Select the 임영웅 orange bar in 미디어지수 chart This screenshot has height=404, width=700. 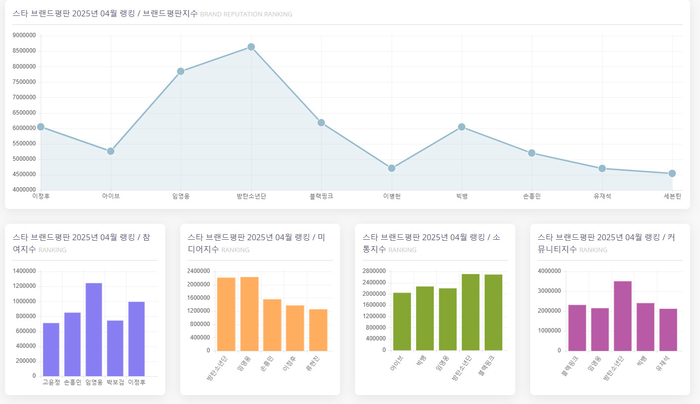click(x=250, y=314)
